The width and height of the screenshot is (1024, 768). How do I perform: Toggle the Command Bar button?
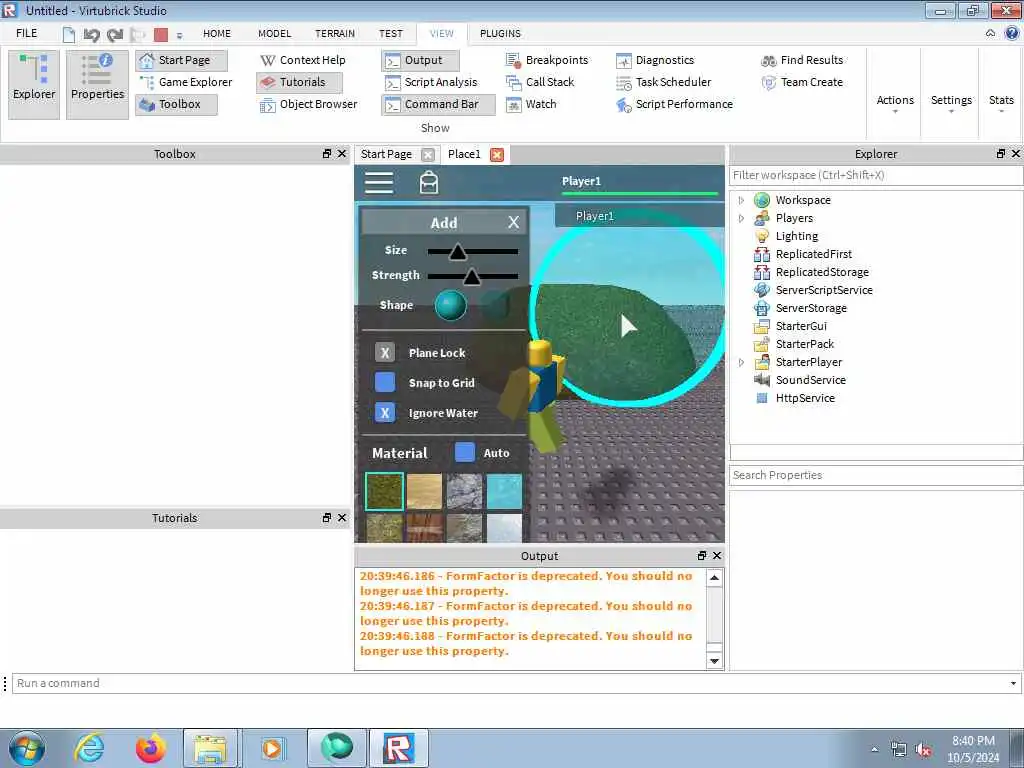438,104
